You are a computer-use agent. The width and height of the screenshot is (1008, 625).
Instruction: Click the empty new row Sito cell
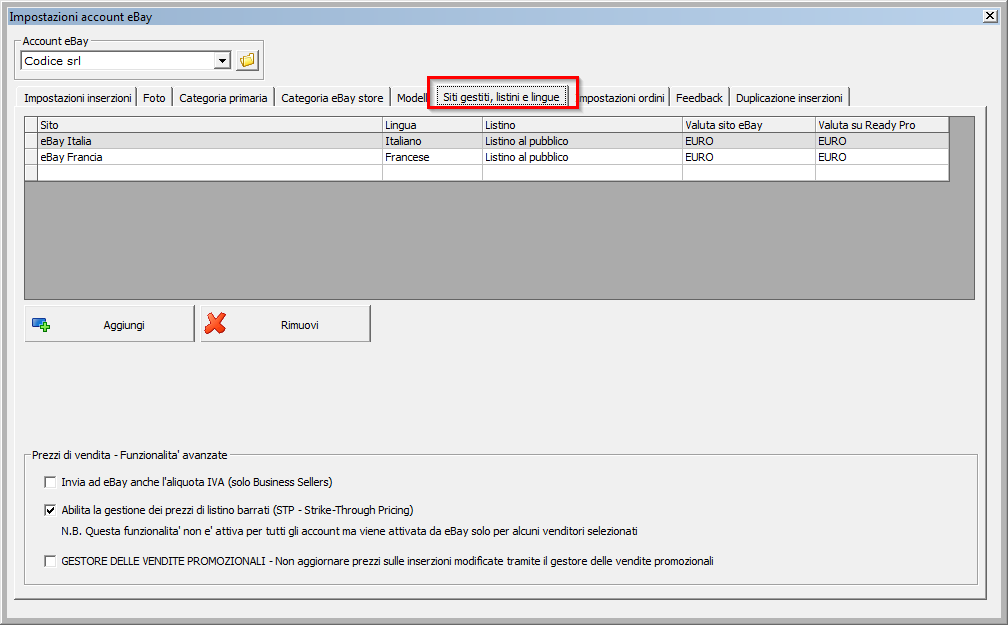click(210, 173)
